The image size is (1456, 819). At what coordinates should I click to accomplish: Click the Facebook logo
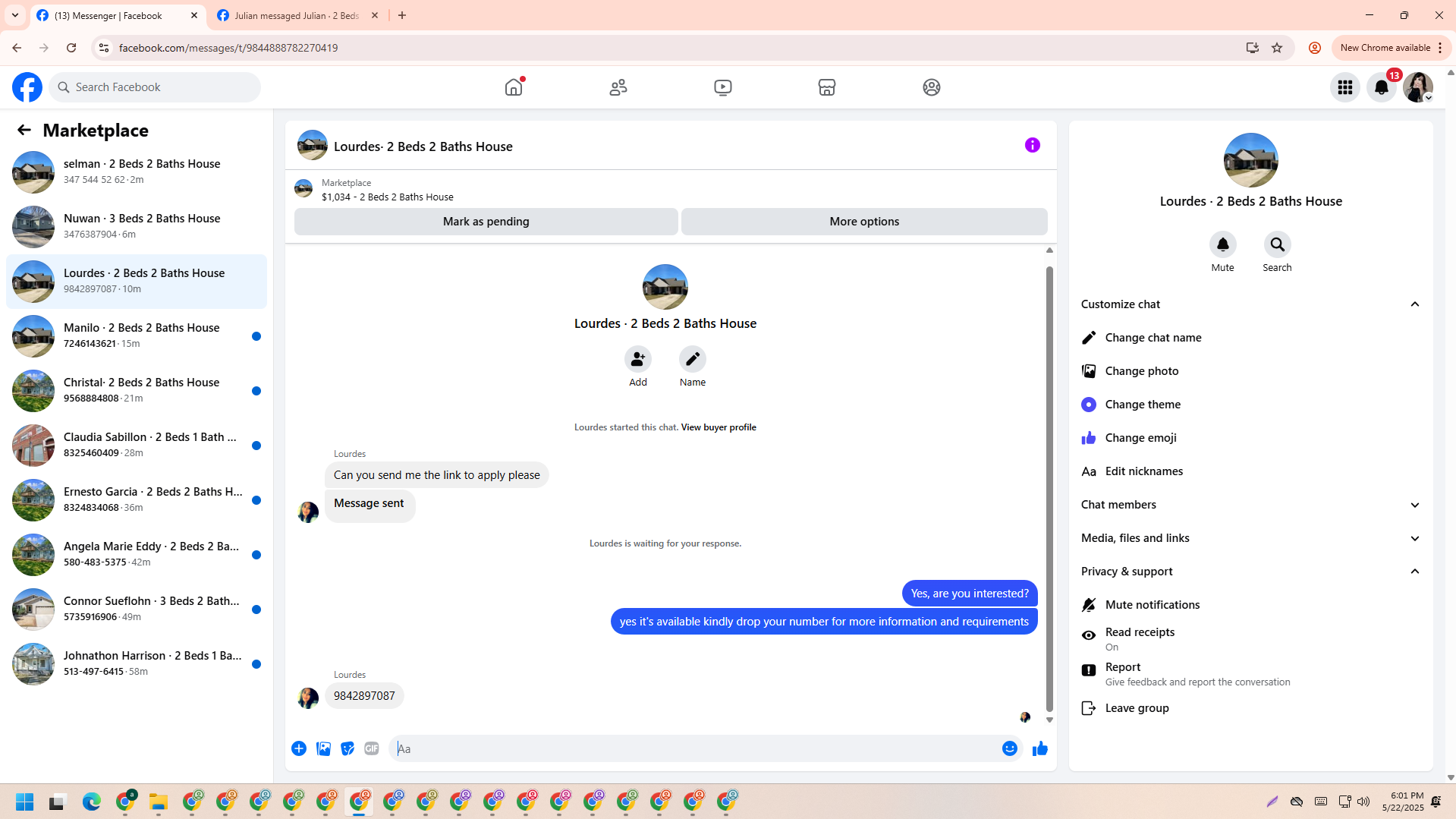pos(27,87)
